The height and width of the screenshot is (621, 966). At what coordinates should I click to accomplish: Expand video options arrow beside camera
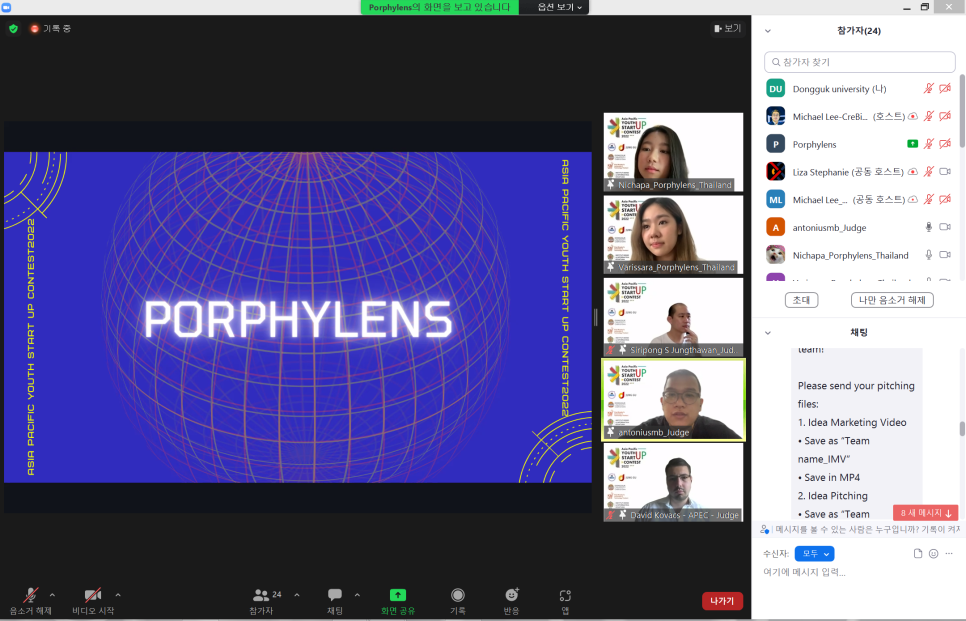tap(118, 595)
